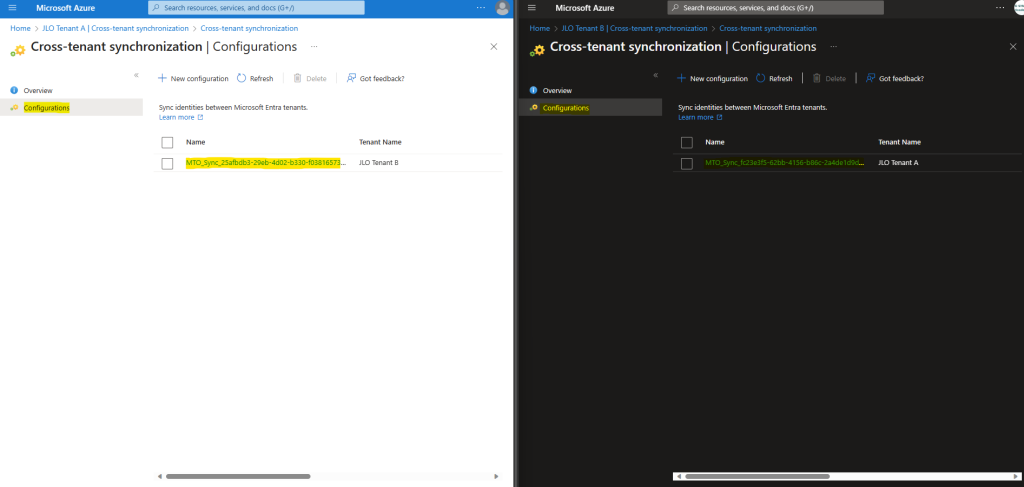This screenshot has width=1024, height=487.
Task: Check the MTO_Sync_fc23e3f5 row checkbox
Action: [686, 163]
